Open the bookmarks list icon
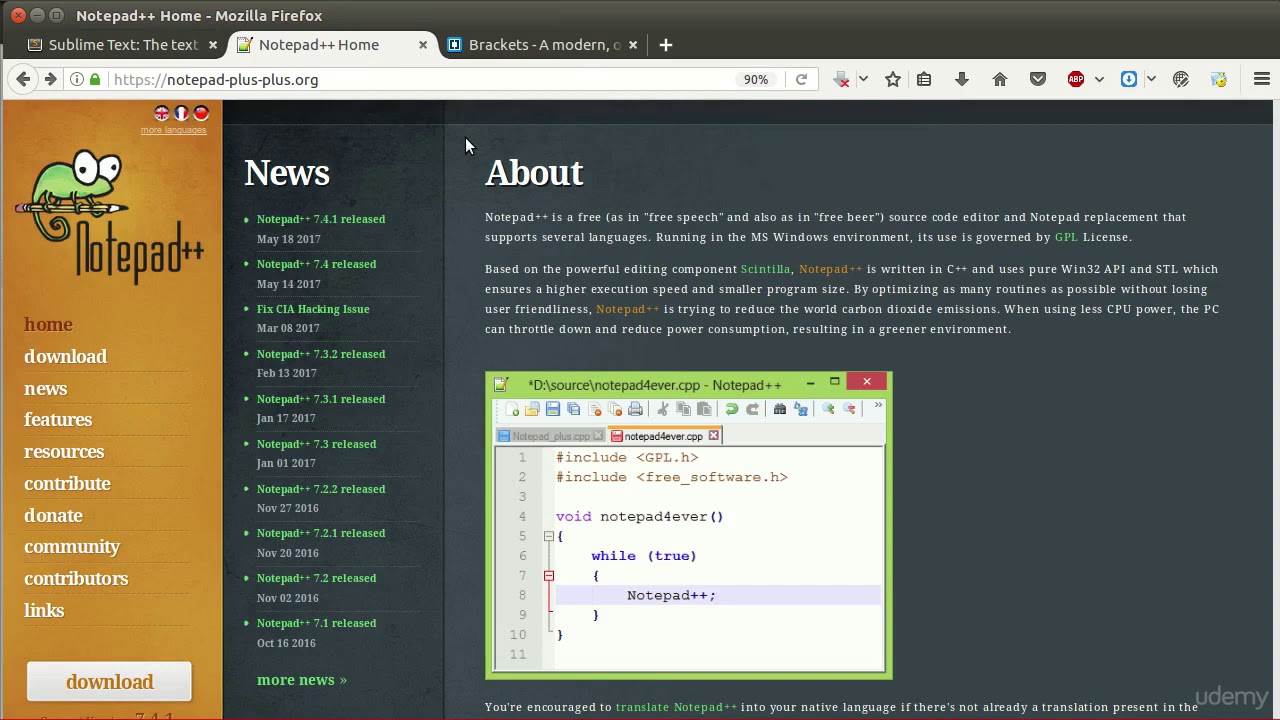Screen dimensions: 1280x720 pos(924,79)
